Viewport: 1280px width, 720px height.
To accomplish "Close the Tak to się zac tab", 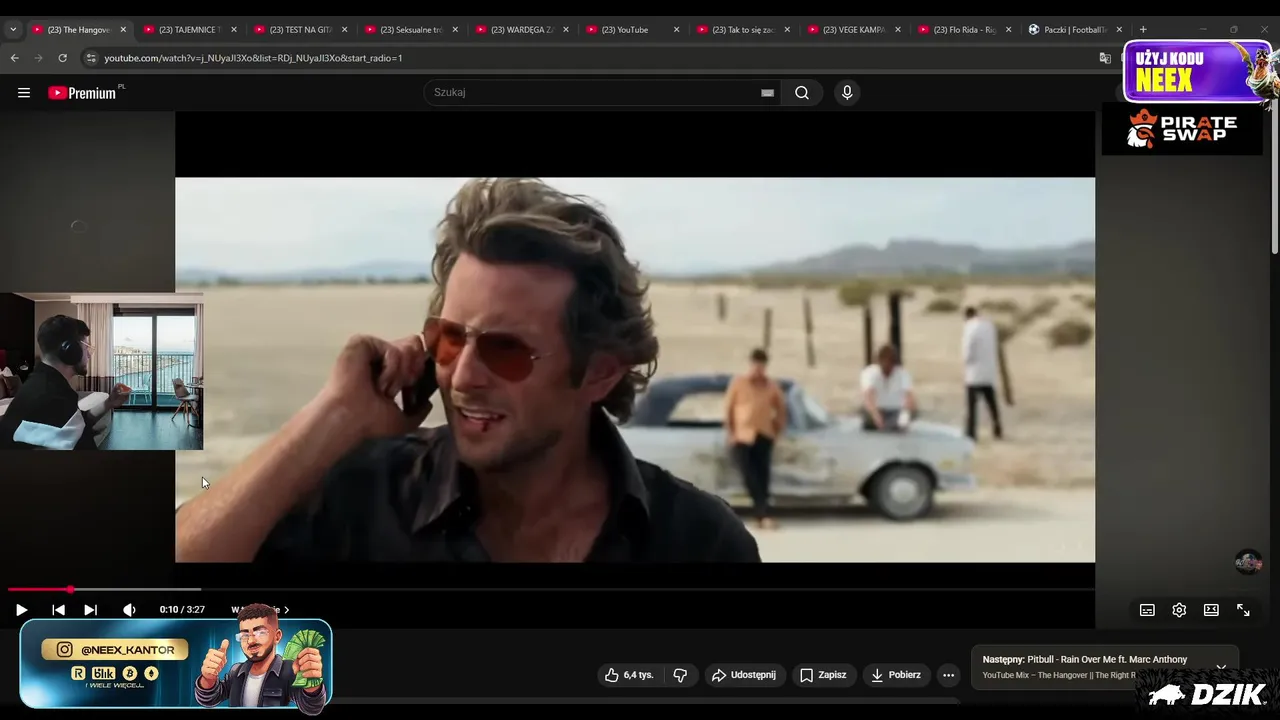I will click(786, 30).
